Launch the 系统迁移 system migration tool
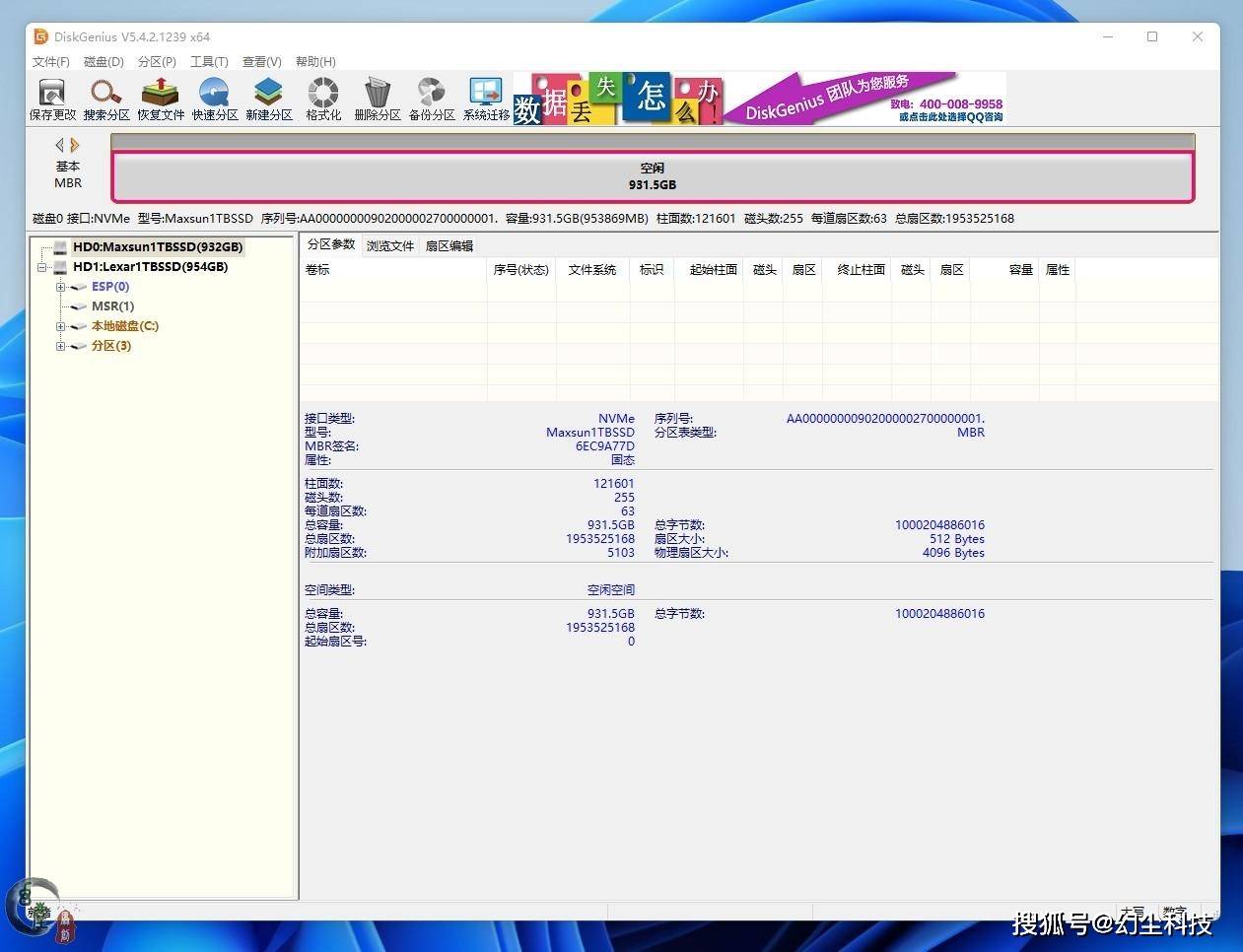 tap(486, 100)
